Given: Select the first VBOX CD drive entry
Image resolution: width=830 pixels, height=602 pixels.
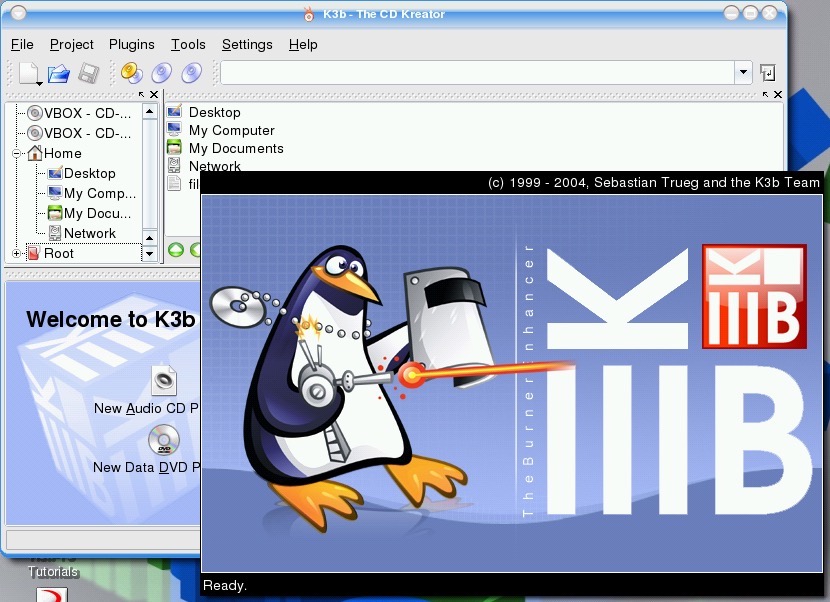Looking at the screenshot, I should pyautogui.click(x=87, y=113).
